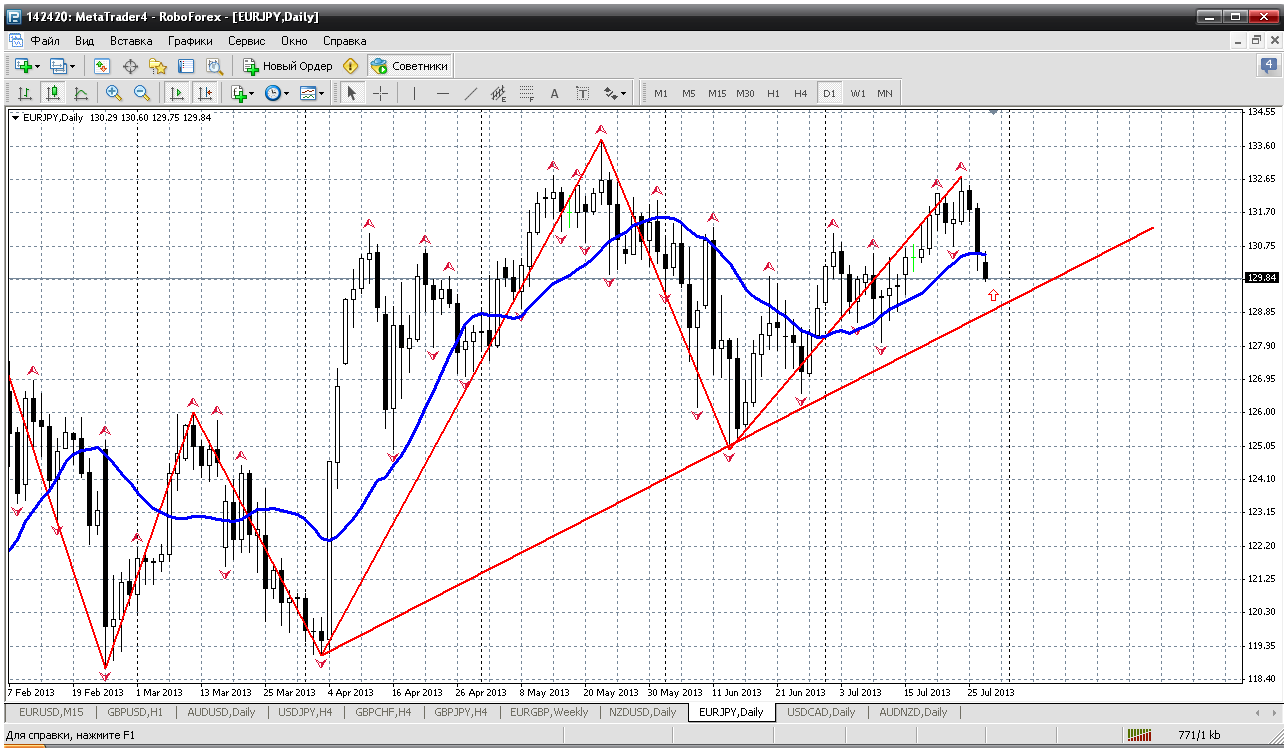Open the MetaEditor yellow diamond icon

click(350, 66)
